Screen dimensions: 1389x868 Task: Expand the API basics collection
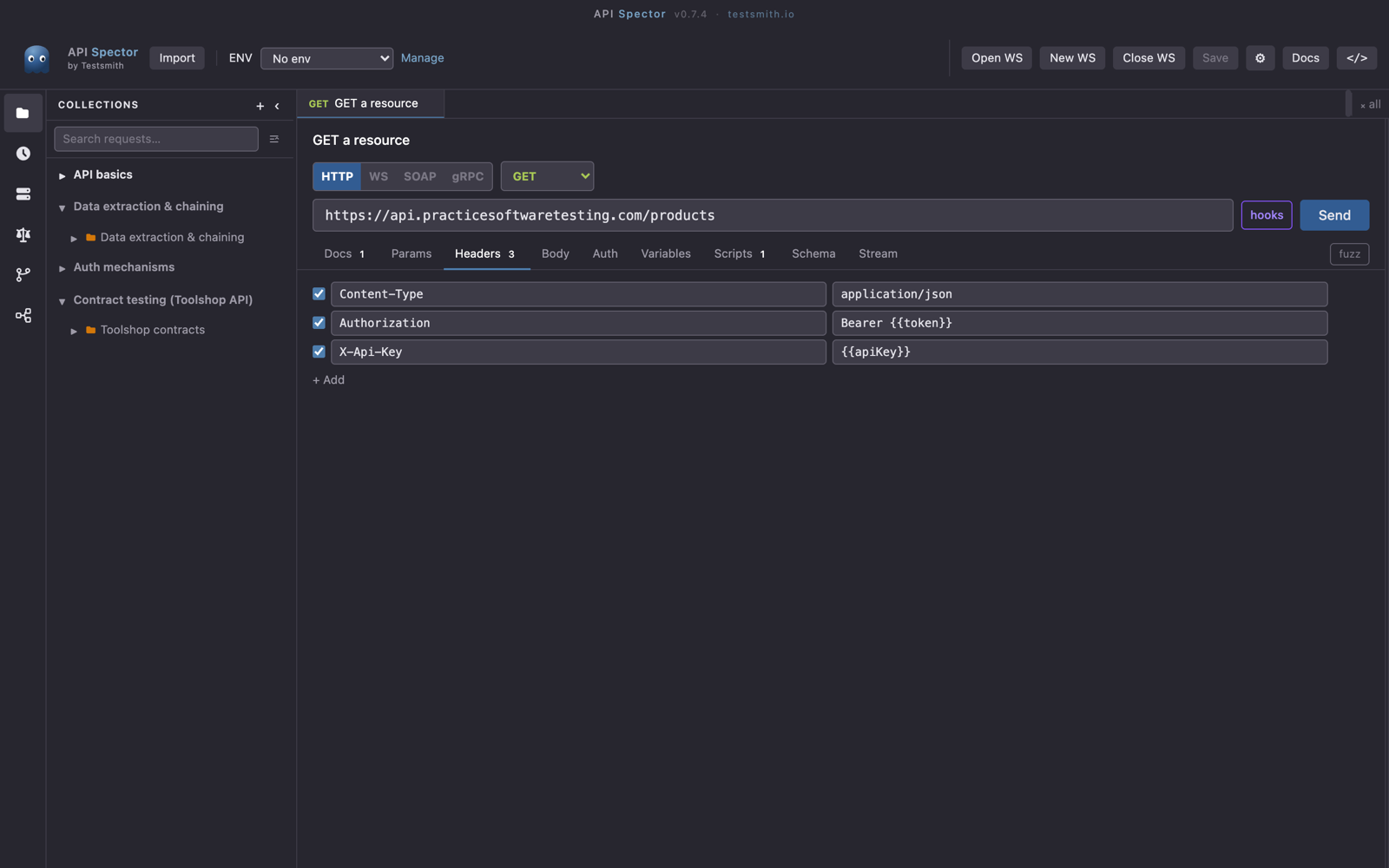63,175
